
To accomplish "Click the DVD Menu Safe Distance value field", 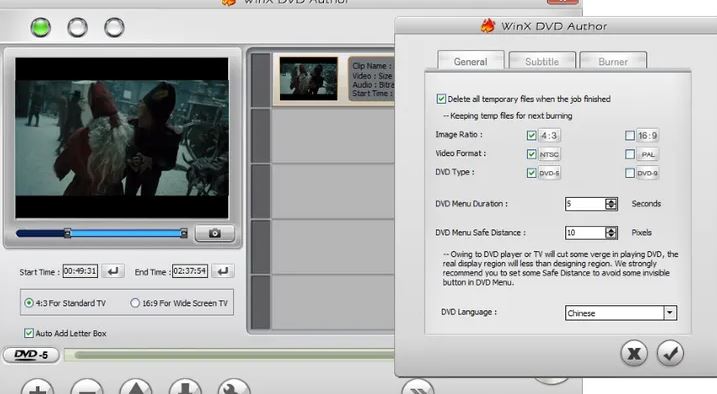I will (x=585, y=233).
